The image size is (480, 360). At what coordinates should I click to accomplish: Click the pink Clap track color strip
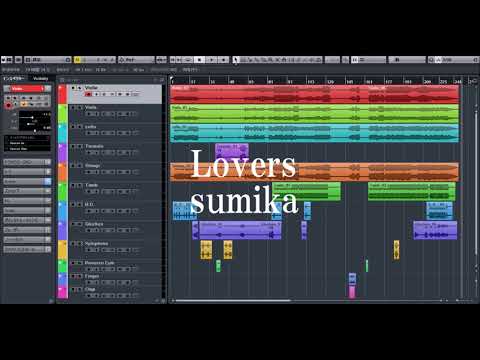point(62,292)
